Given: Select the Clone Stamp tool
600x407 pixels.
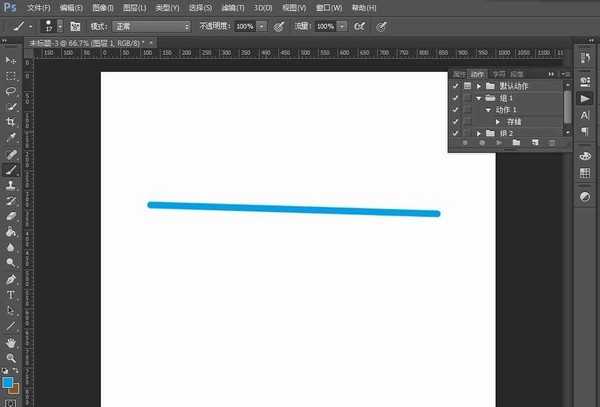Looking at the screenshot, I should 11,185.
